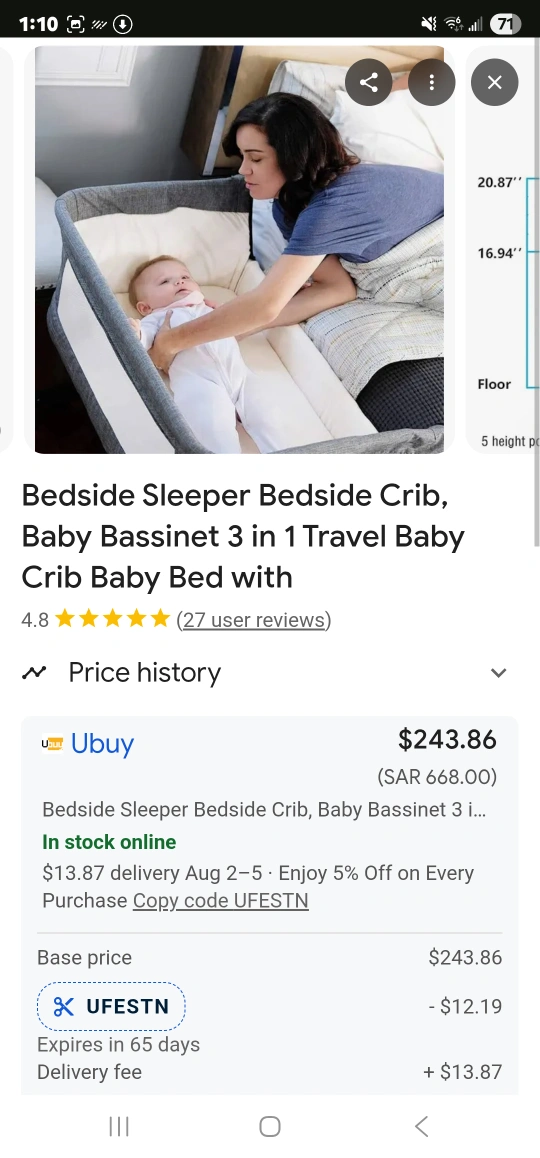Open the Ubuy seller link
This screenshot has height=1158, width=540.
pos(102,744)
